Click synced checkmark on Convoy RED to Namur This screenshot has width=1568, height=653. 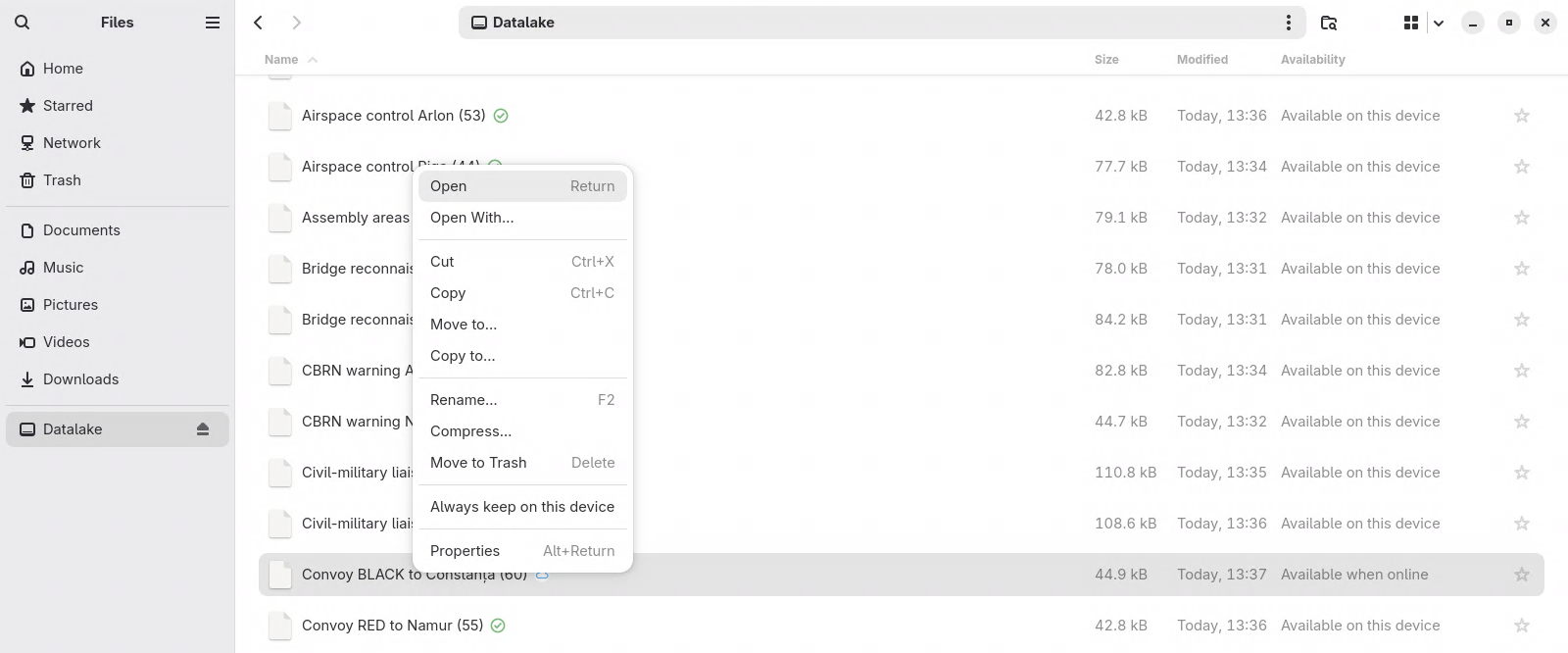[x=498, y=626]
